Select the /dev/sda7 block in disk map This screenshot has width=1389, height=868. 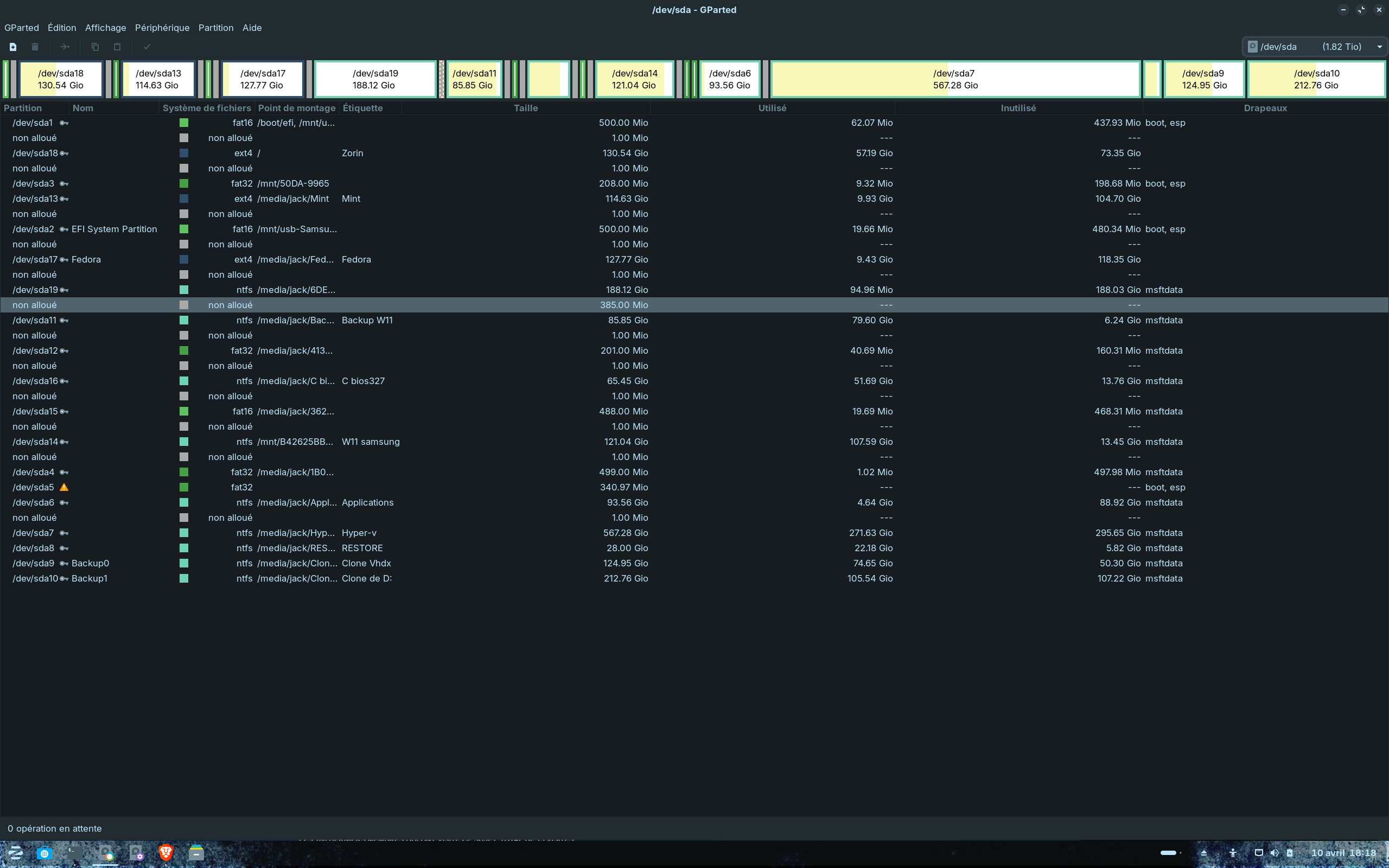click(954, 79)
